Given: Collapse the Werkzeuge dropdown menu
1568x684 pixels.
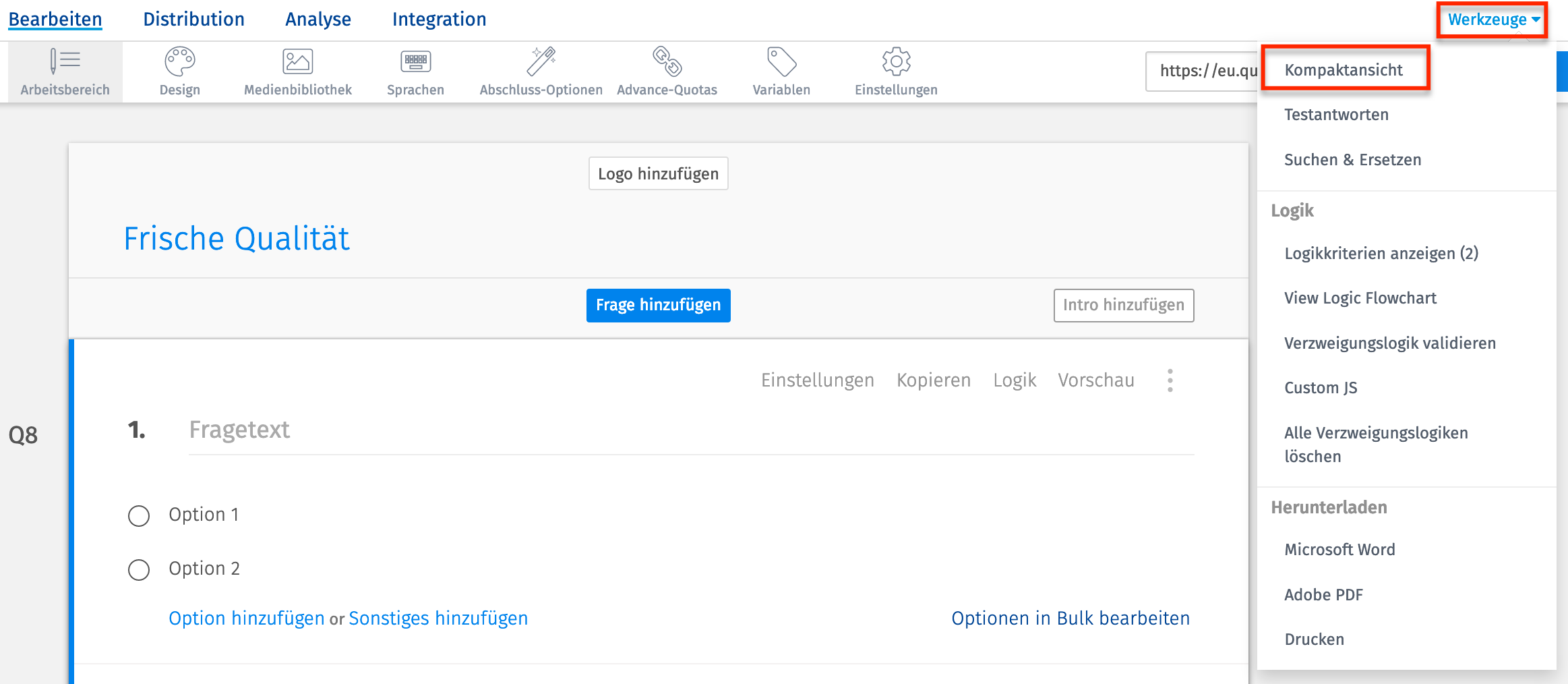Looking at the screenshot, I should [1492, 20].
